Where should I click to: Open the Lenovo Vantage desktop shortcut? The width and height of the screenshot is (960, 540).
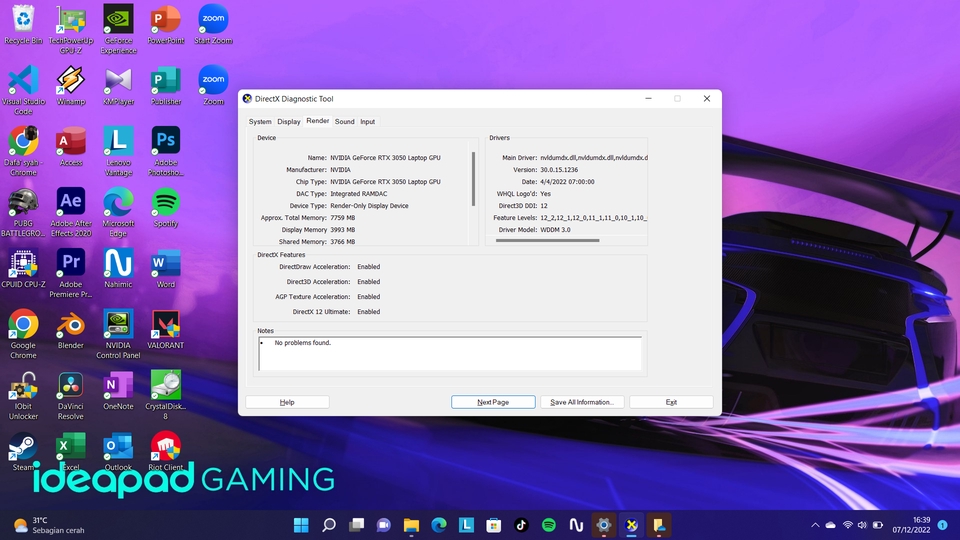click(118, 151)
